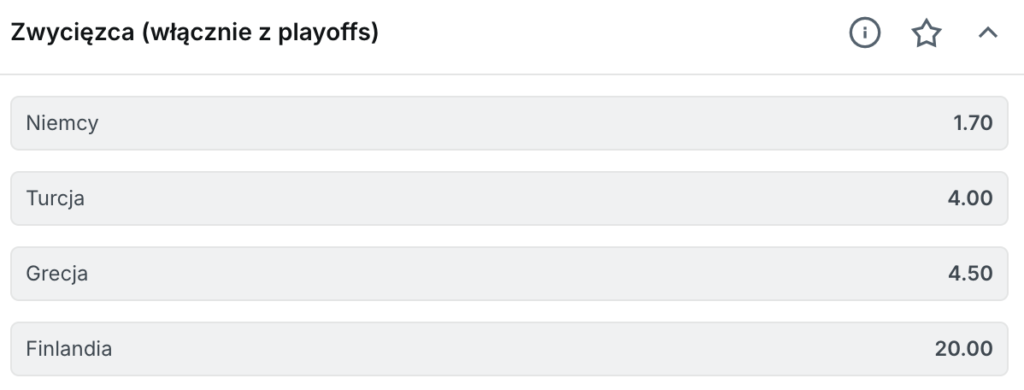
Task: Select the Turcja outcome row
Action: point(509,198)
